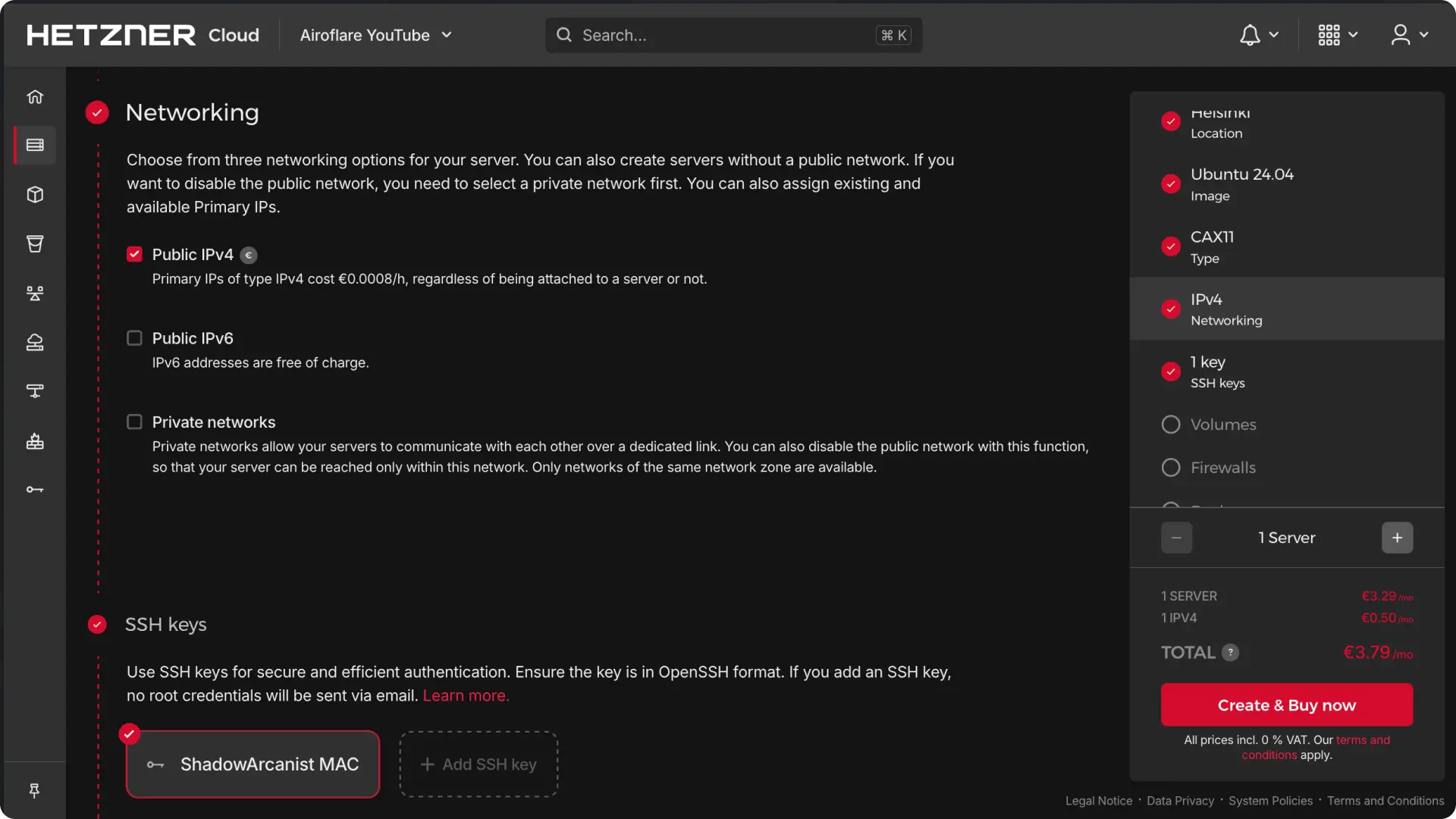This screenshot has height=819, width=1456.
Task: Open the dashboard home icon in sidebar
Action: click(x=35, y=96)
